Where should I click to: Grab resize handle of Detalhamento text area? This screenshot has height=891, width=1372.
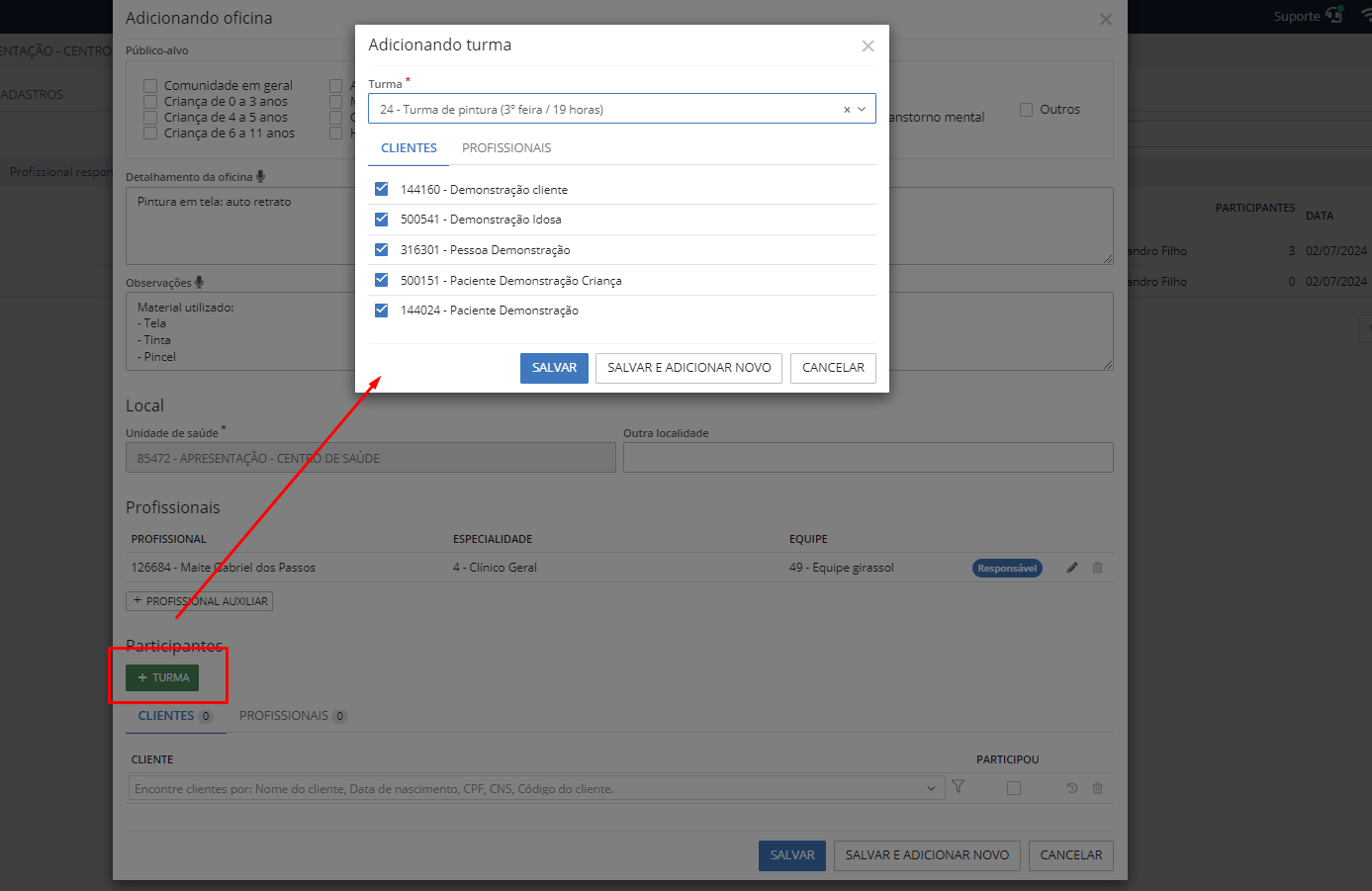[1108, 259]
